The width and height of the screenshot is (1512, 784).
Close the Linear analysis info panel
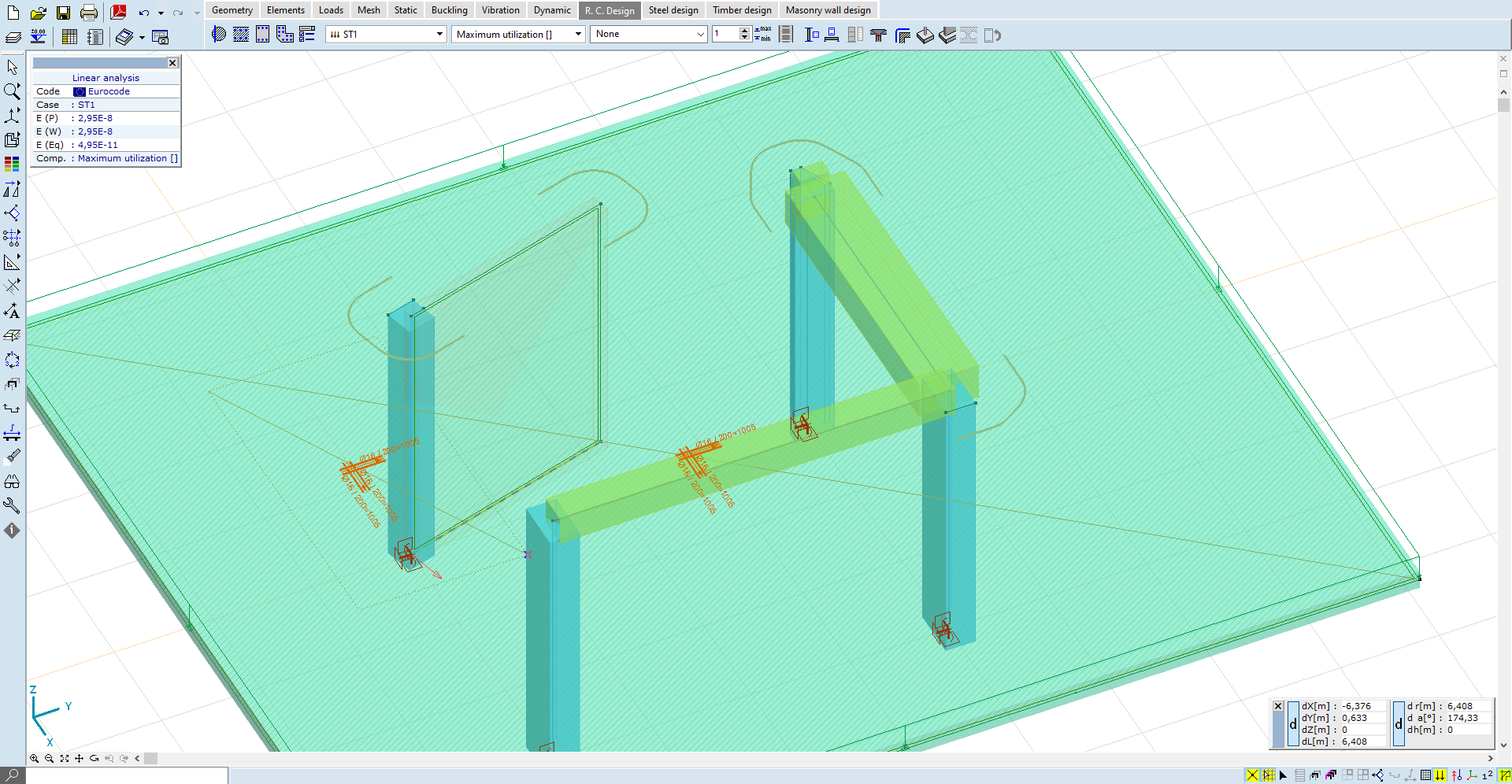(172, 63)
